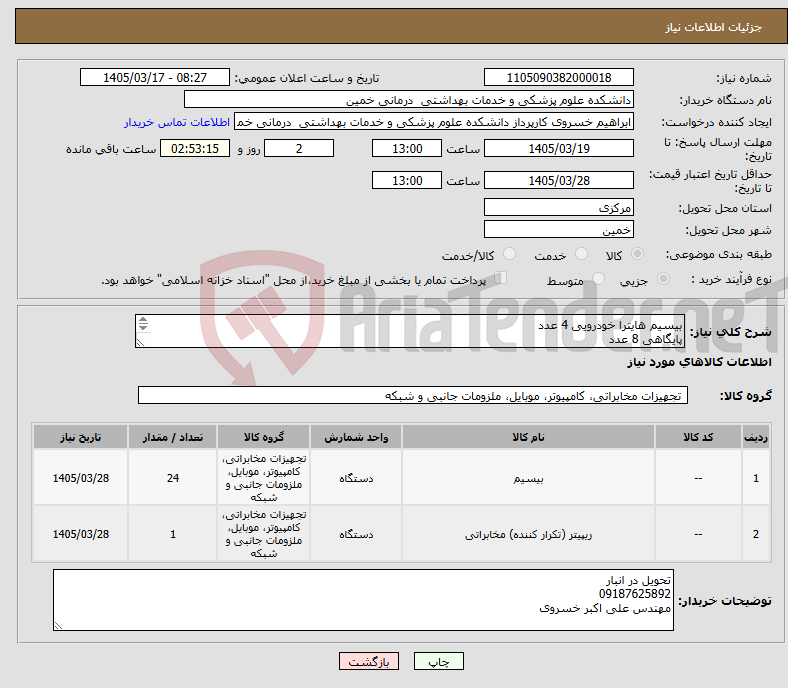Viewport: 788px width, 688px height.
Task: Select the خدمت radio button
Action: pos(581,254)
